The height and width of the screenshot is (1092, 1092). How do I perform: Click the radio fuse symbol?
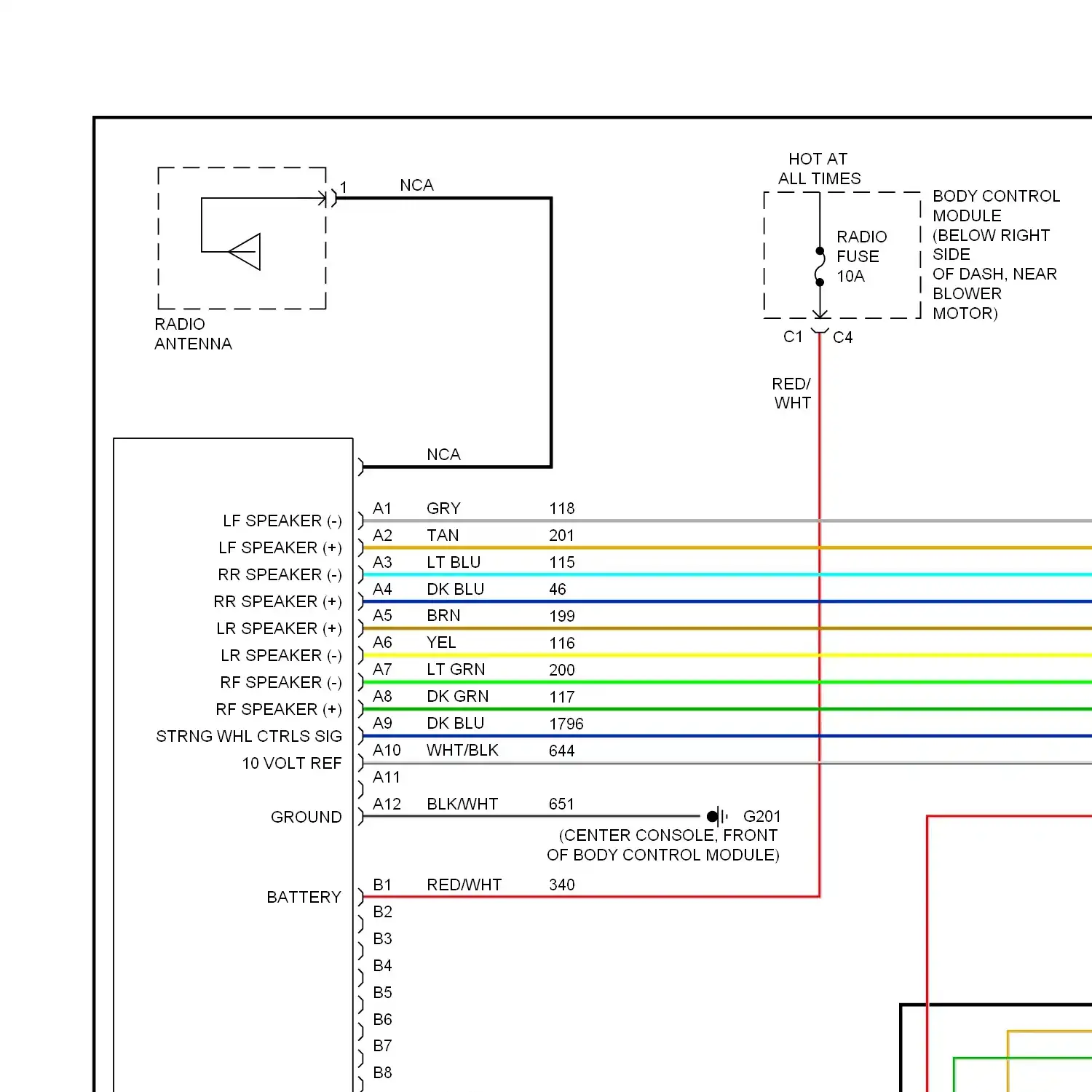pyautogui.click(x=820, y=266)
